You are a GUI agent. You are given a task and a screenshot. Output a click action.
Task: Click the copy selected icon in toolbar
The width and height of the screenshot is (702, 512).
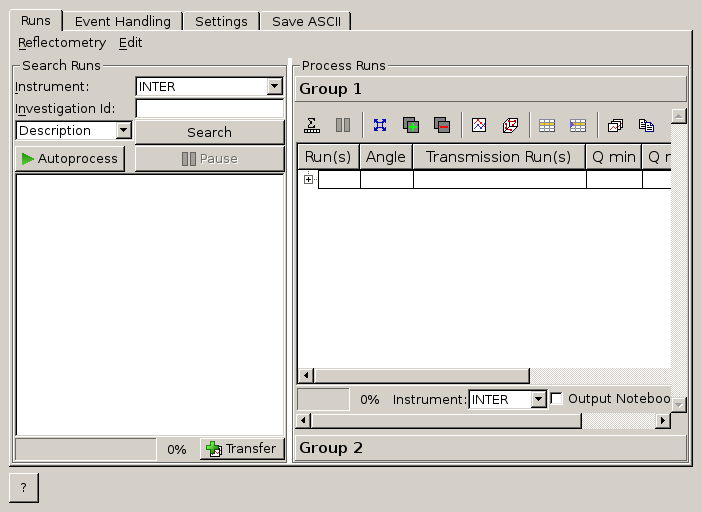pyautogui.click(x=646, y=125)
